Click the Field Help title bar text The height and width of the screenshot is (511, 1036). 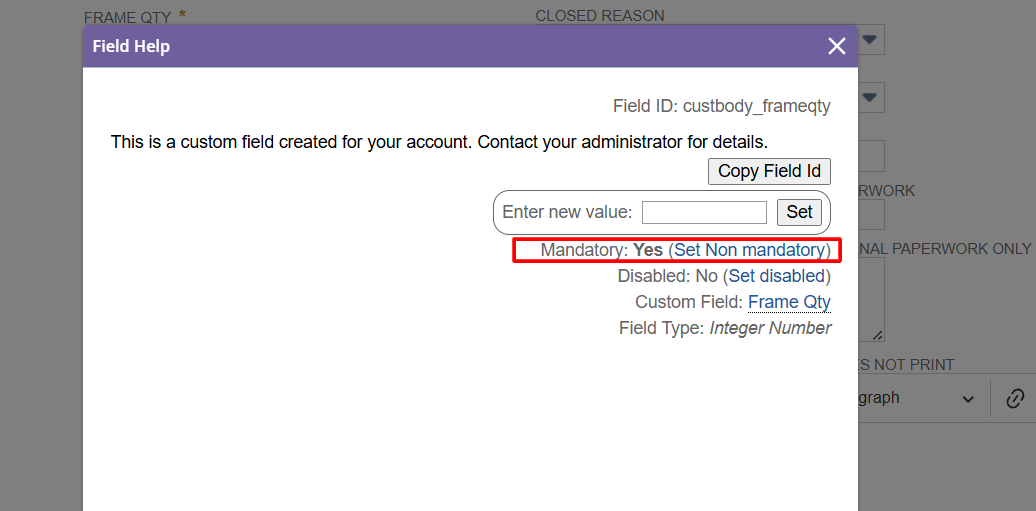(131, 46)
